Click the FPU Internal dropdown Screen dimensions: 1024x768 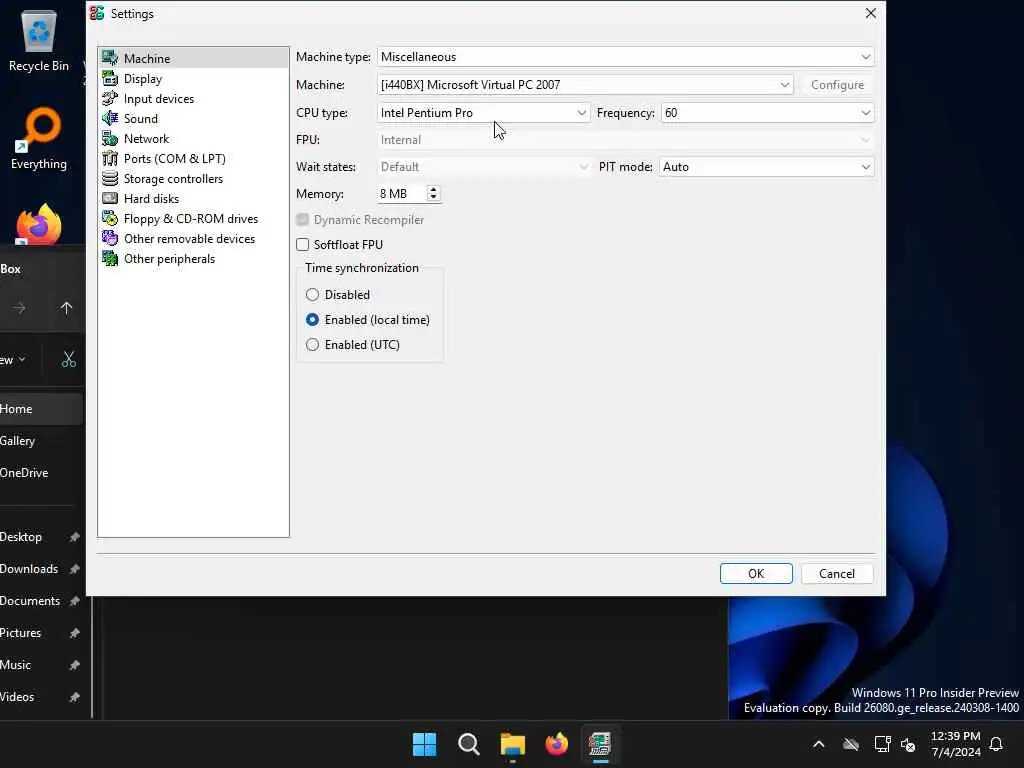click(625, 140)
